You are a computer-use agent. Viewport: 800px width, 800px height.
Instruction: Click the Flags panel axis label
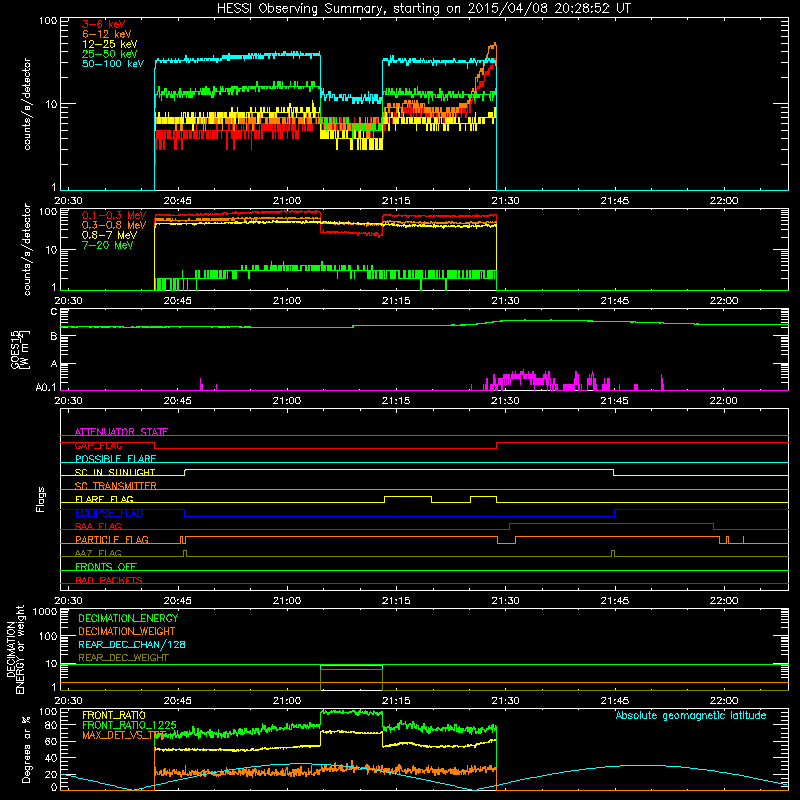click(40, 499)
